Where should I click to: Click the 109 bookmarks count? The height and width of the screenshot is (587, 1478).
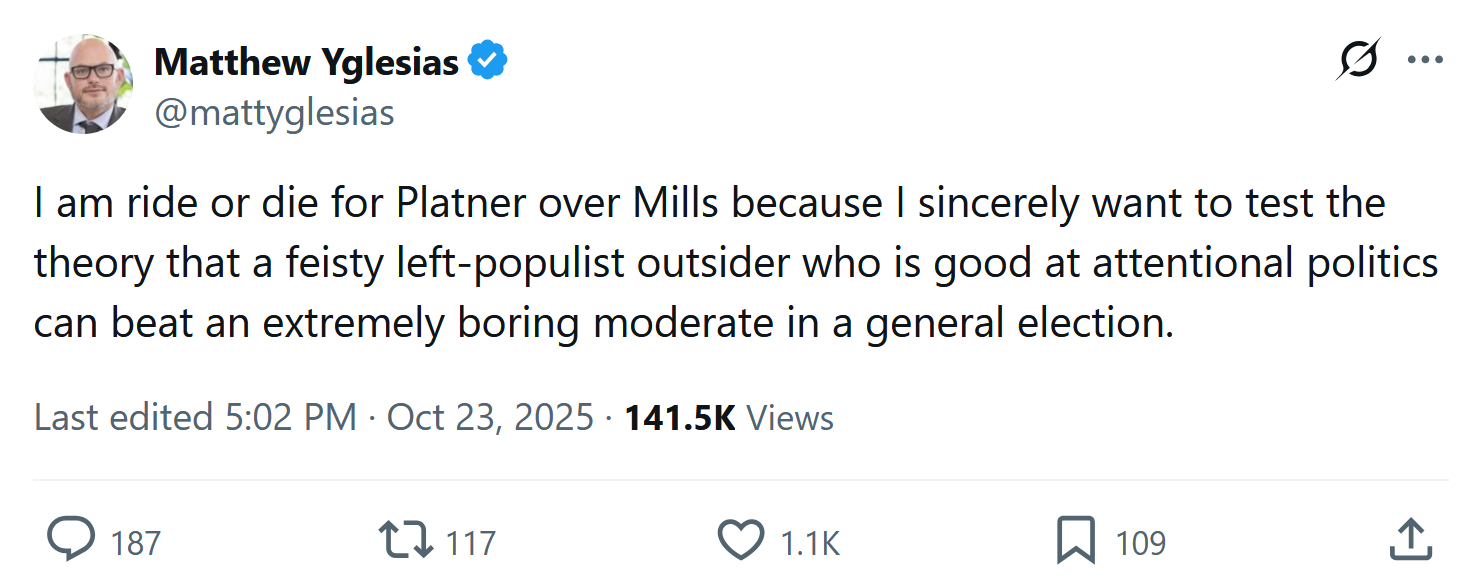pyautogui.click(x=1140, y=543)
